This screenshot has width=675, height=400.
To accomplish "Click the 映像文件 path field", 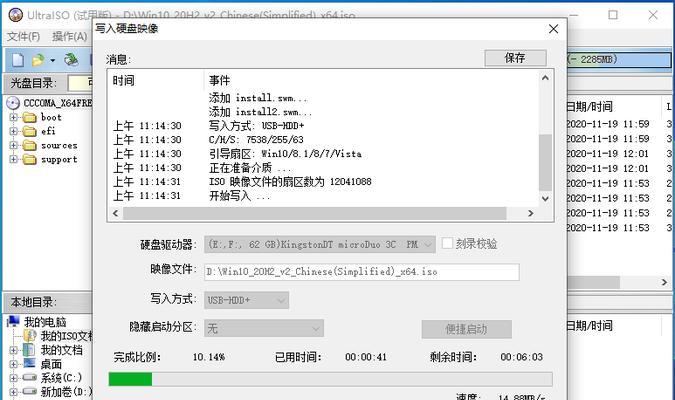I will [362, 272].
